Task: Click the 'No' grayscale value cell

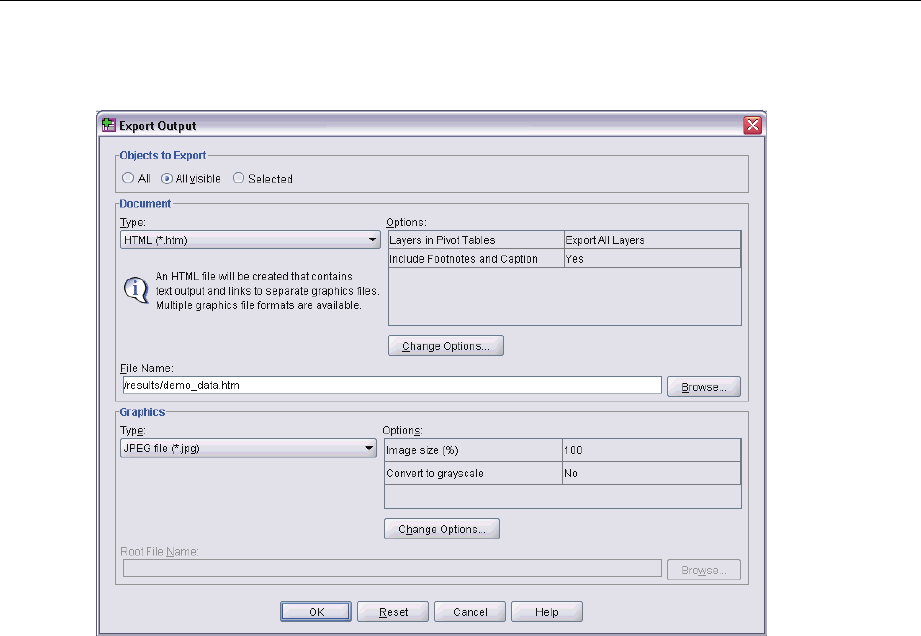Action: click(651, 473)
